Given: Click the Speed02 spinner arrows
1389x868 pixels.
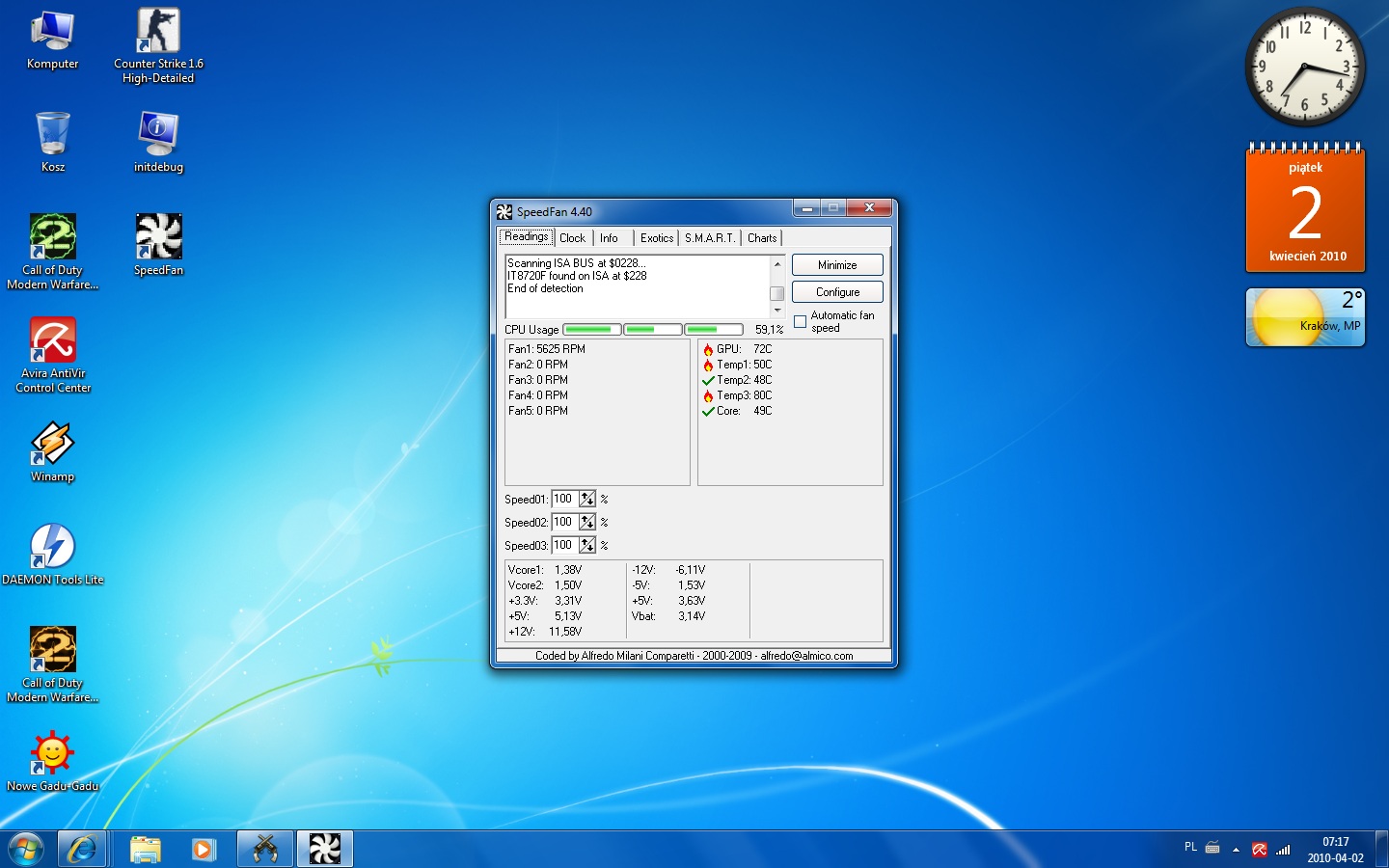Looking at the screenshot, I should 587,522.
